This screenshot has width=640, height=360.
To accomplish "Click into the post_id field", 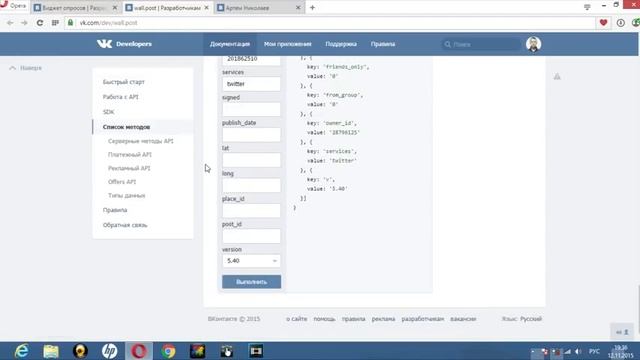I will [x=251, y=236].
